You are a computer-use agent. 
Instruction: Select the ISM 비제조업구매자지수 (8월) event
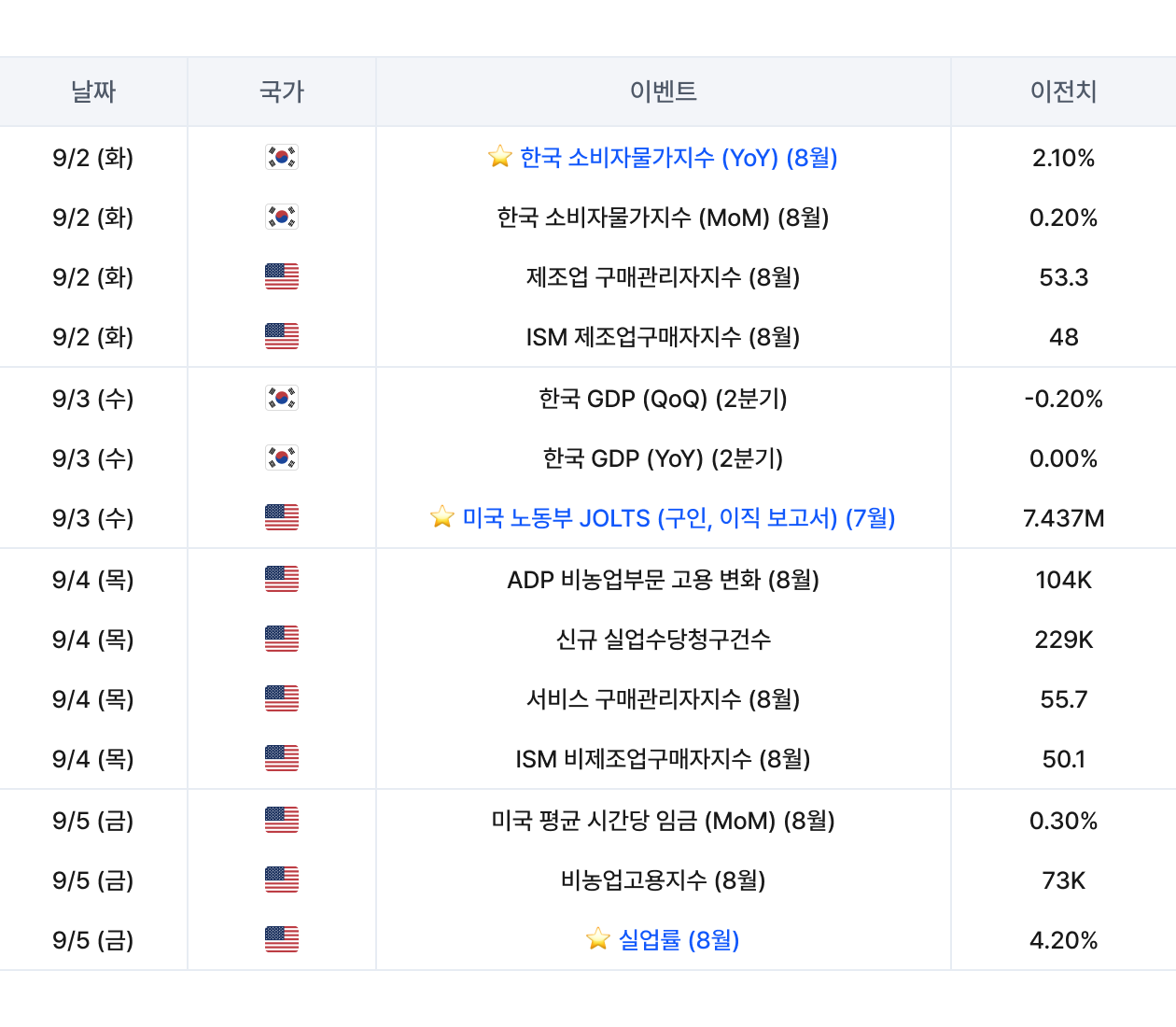pos(663,759)
